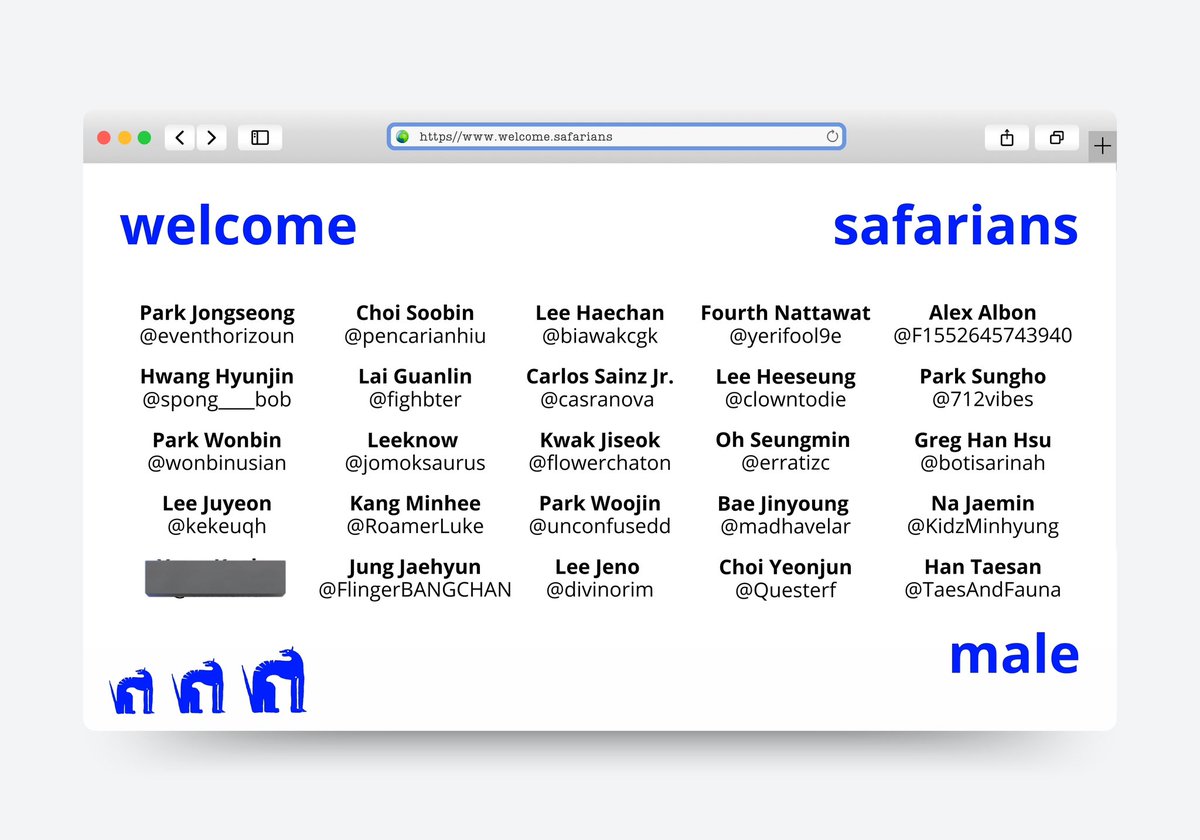
Task: Click the name Lee Haechan
Action: (x=600, y=313)
